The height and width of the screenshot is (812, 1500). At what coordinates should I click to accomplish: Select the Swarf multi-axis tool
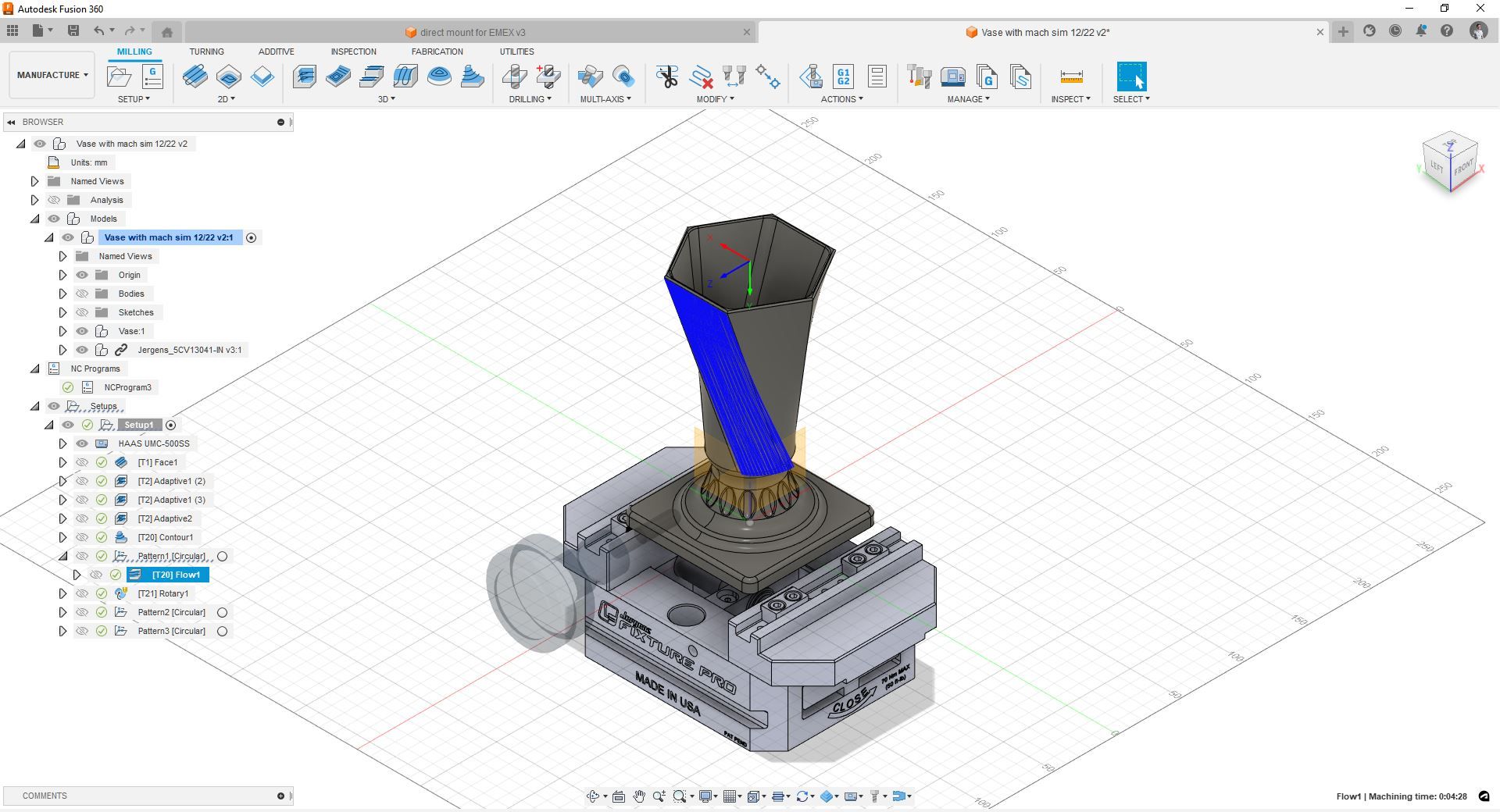click(590, 77)
